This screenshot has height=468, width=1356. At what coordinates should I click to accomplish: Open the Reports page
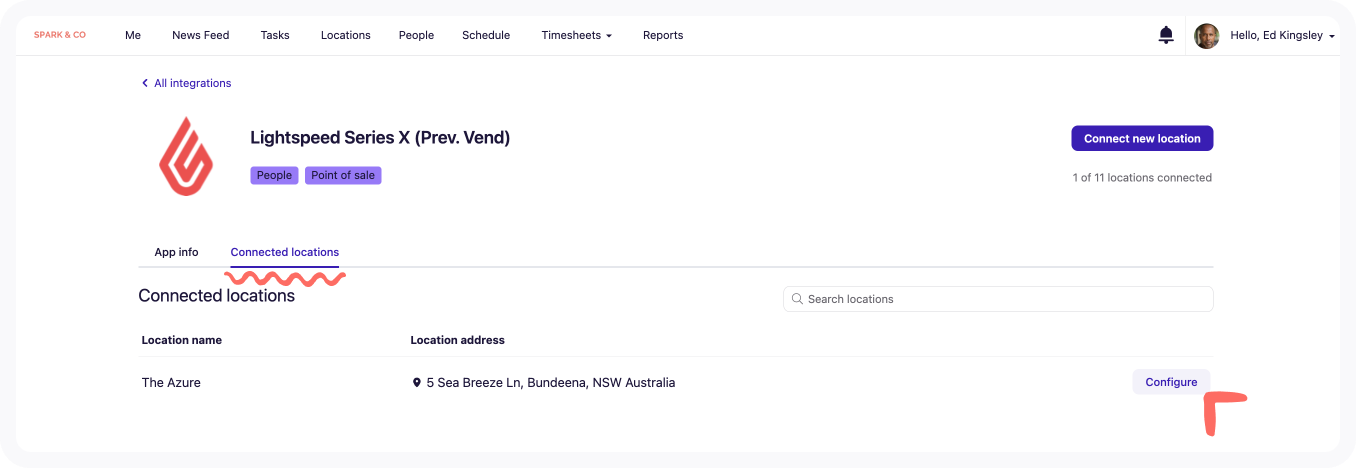click(x=663, y=35)
